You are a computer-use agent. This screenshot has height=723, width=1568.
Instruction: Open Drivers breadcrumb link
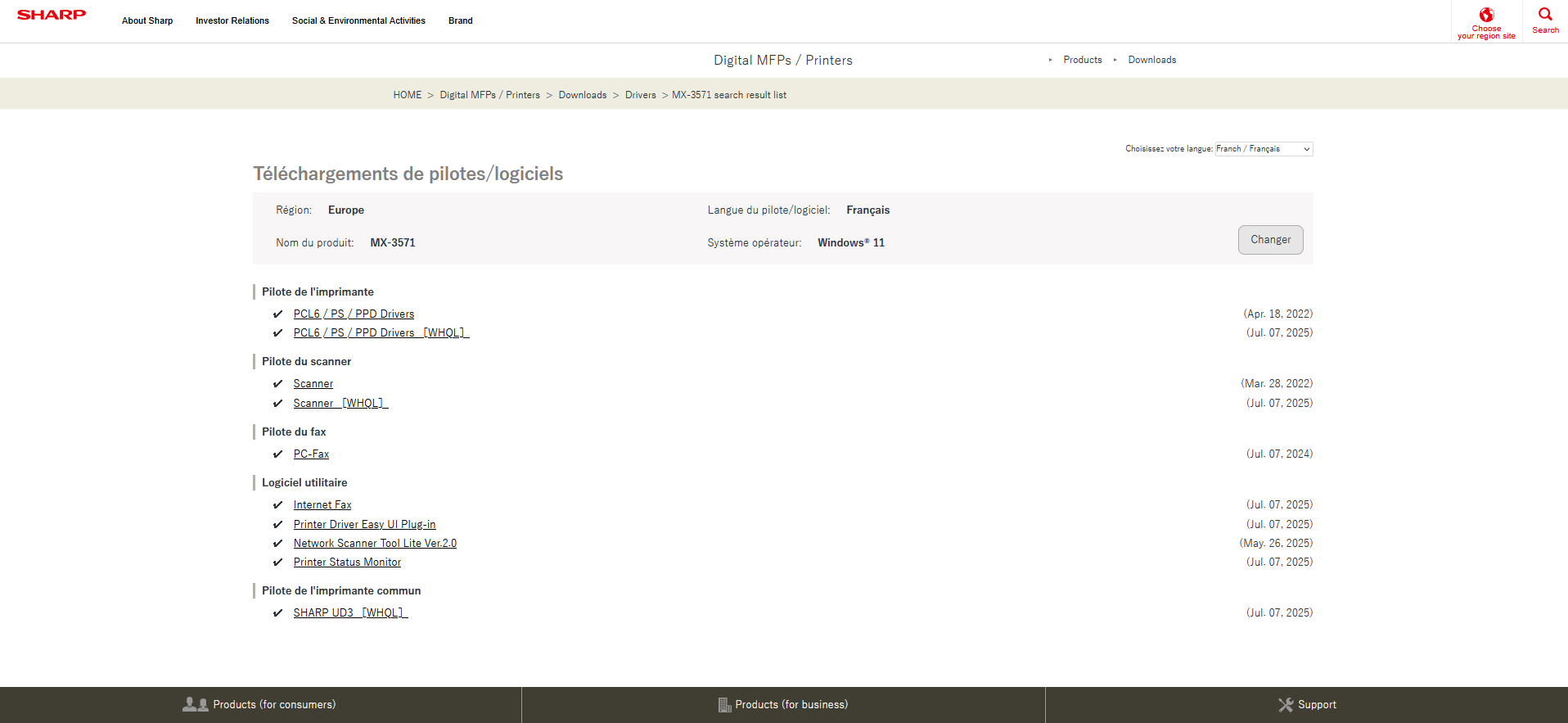click(641, 95)
